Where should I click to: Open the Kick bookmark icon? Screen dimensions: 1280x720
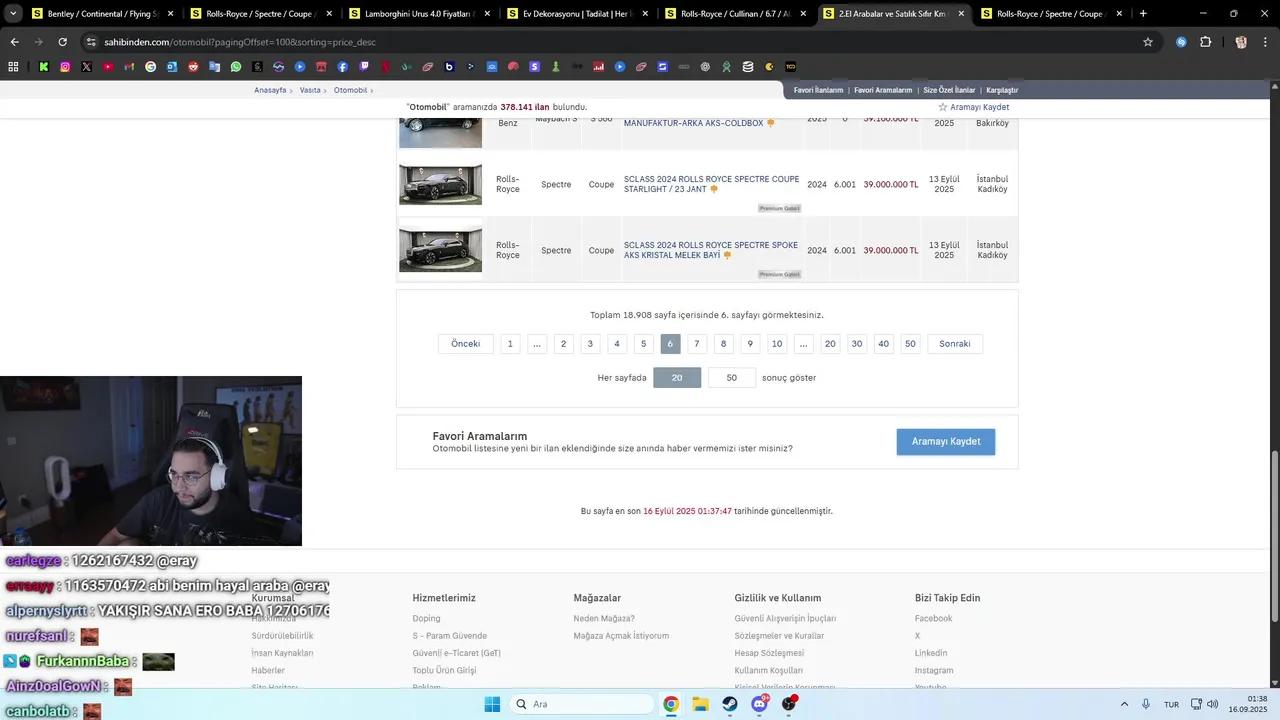[44, 67]
